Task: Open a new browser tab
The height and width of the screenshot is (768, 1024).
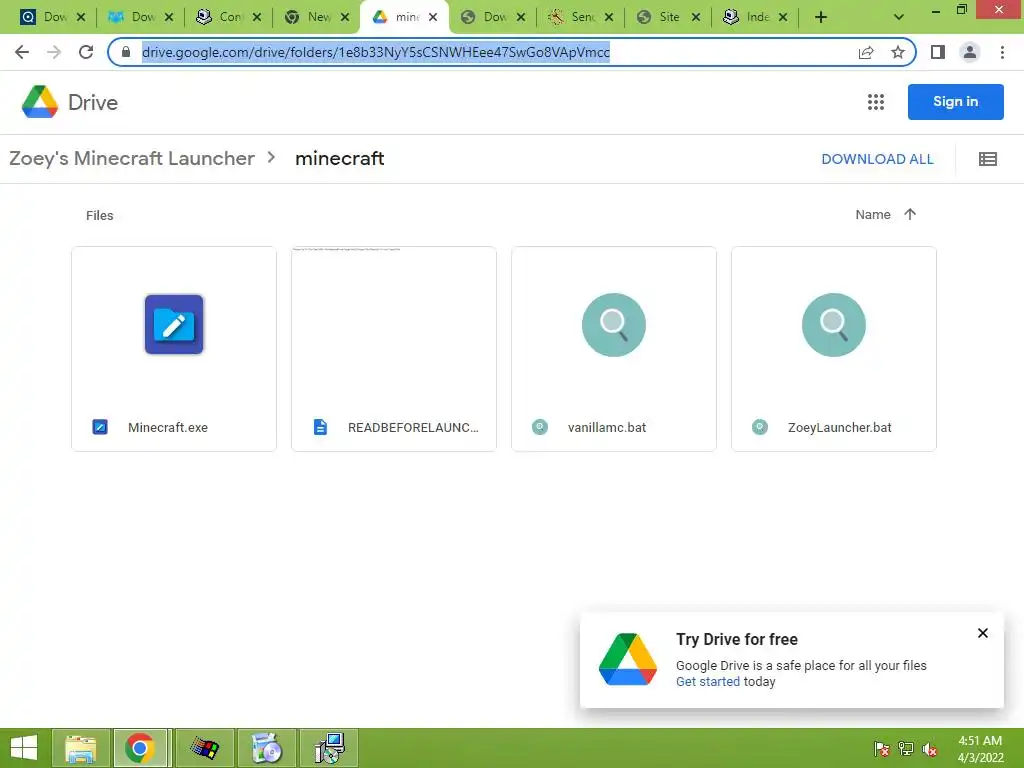Action: pos(821,17)
